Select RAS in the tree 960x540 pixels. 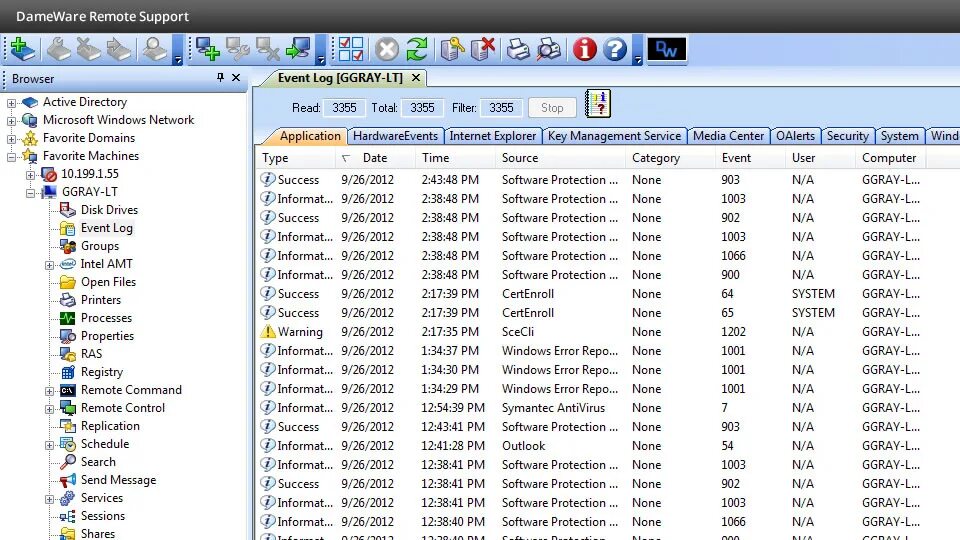(91, 353)
